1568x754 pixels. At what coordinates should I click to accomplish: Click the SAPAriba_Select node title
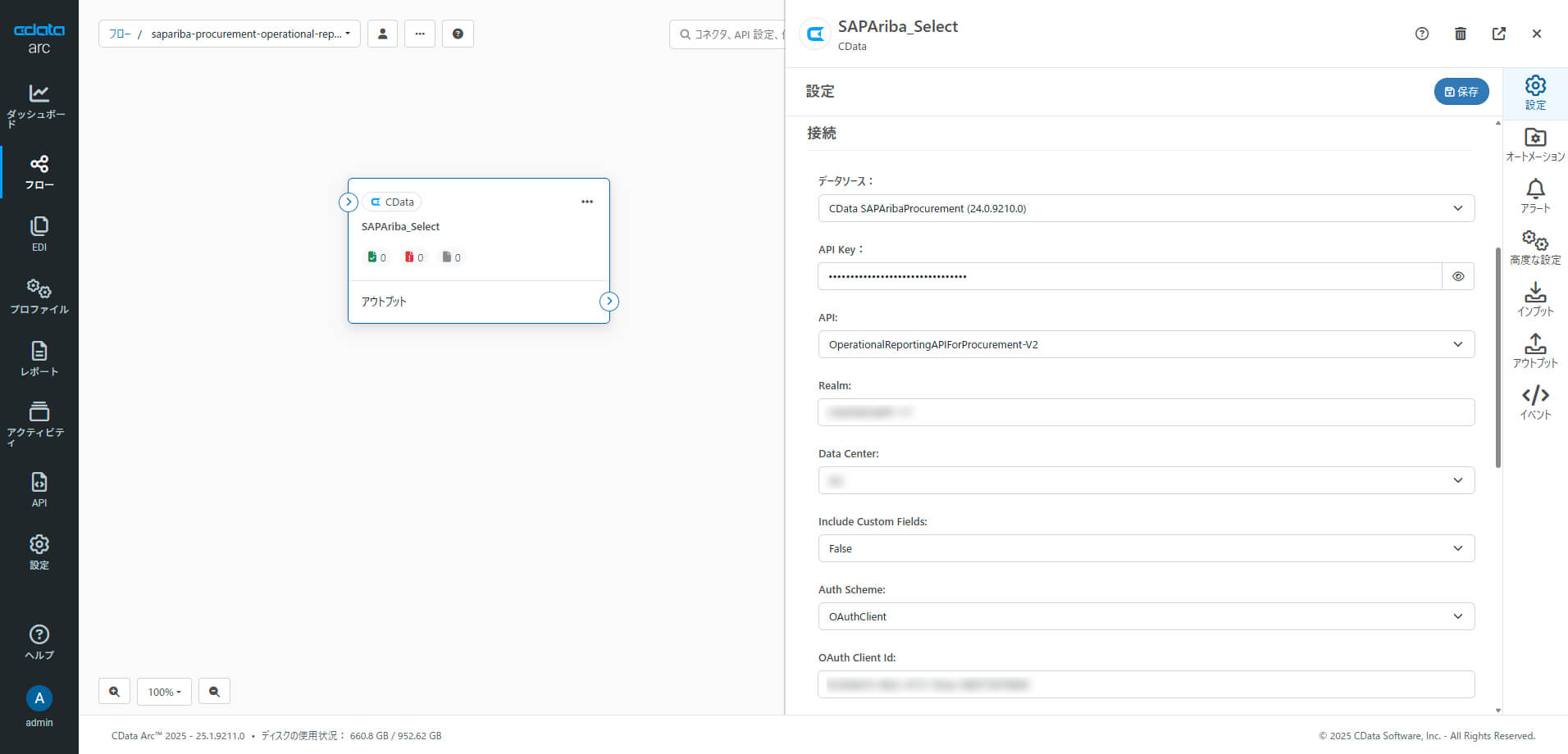point(400,226)
